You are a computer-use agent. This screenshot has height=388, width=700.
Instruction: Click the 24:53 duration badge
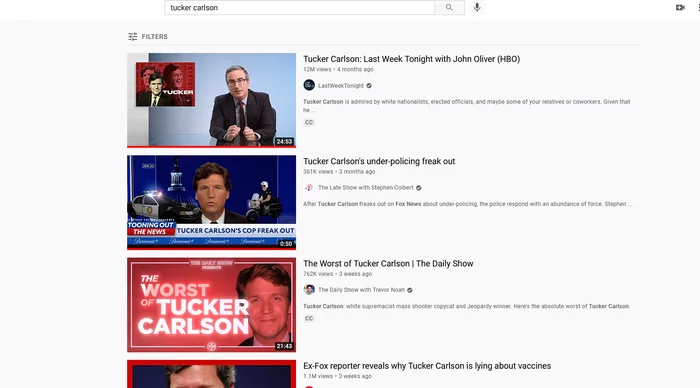point(284,142)
